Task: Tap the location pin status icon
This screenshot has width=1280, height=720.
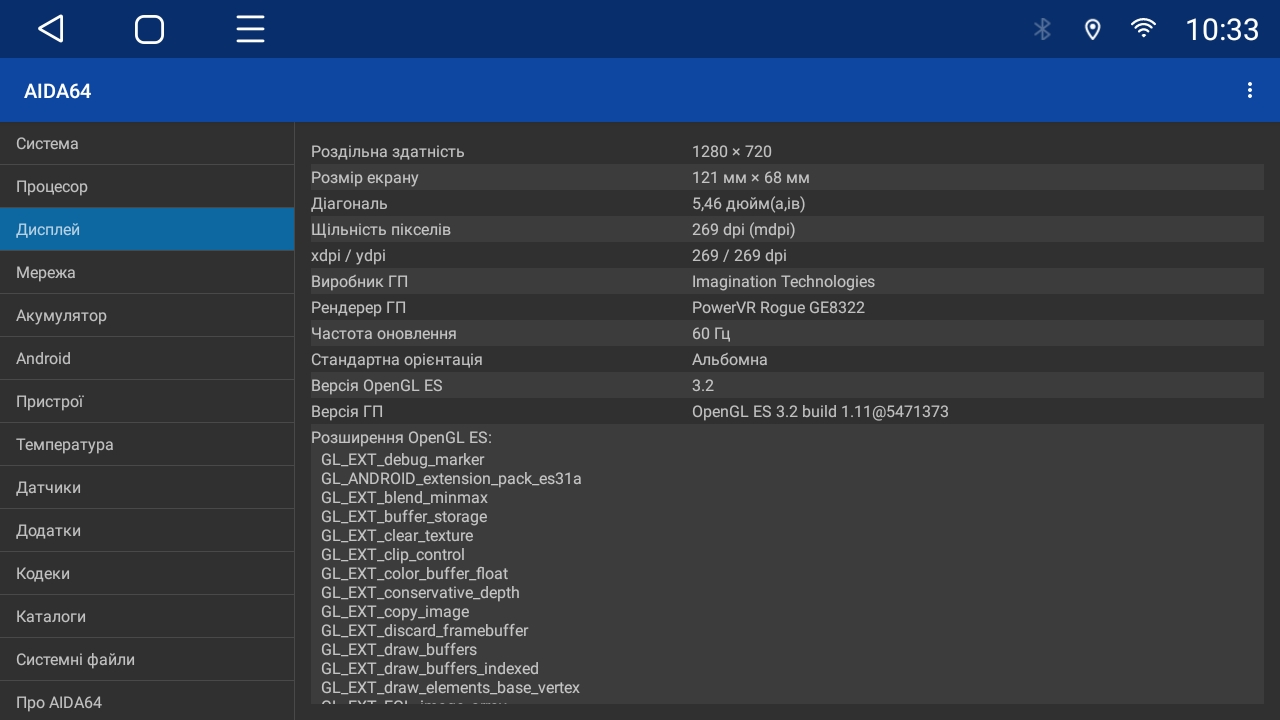Action: pyautogui.click(x=1093, y=29)
